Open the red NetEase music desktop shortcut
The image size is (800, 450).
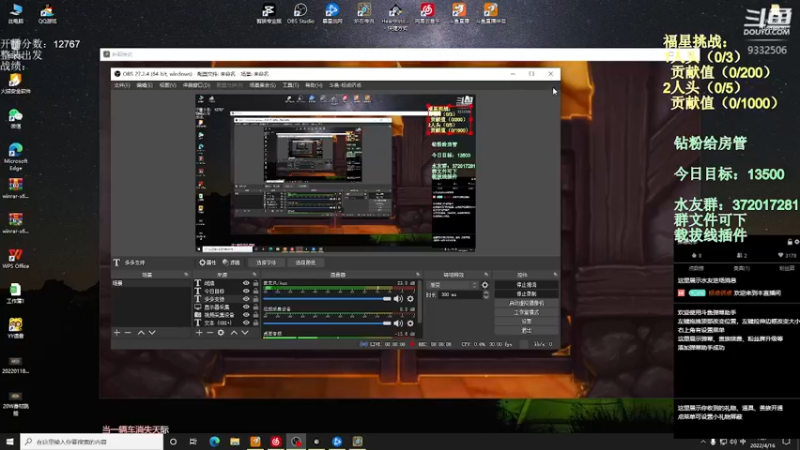point(427,14)
